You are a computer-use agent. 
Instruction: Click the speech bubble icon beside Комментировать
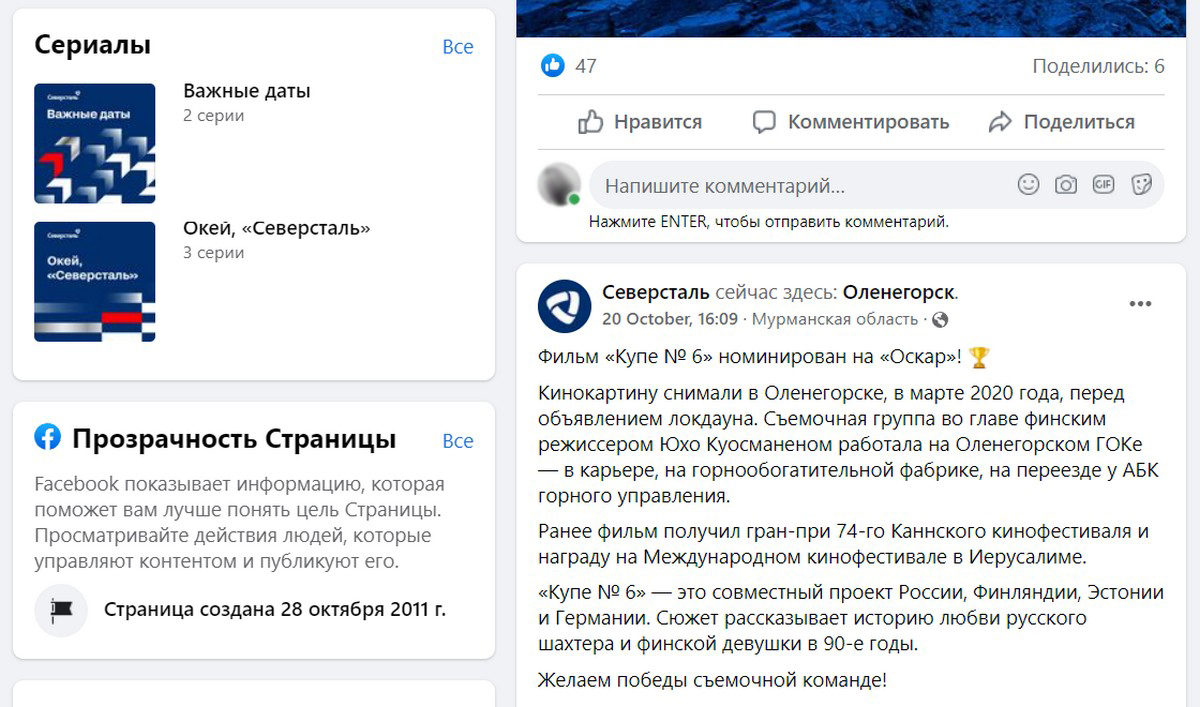point(764,122)
